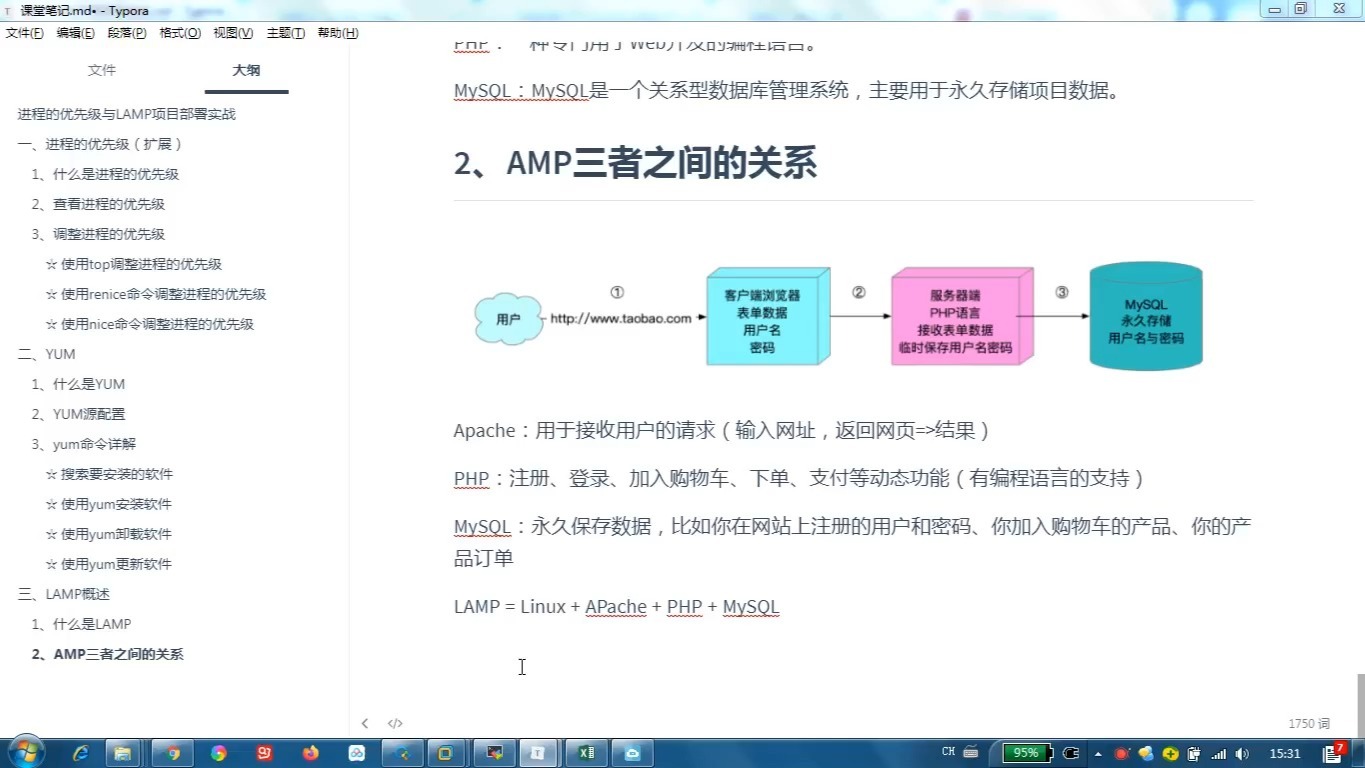Open the 编辑(E) menu

(76, 33)
